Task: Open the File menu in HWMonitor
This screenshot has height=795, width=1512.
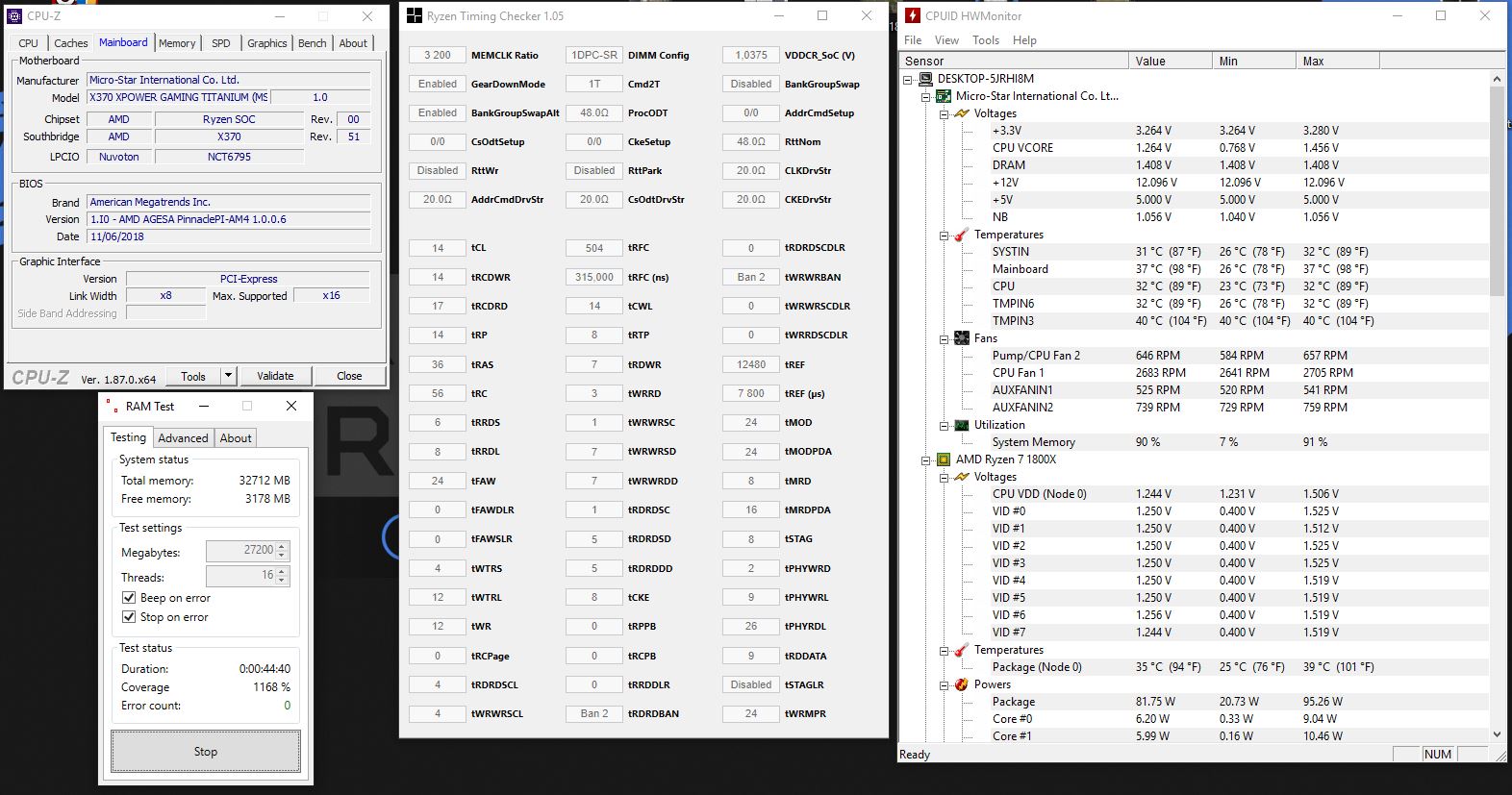Action: [913, 40]
